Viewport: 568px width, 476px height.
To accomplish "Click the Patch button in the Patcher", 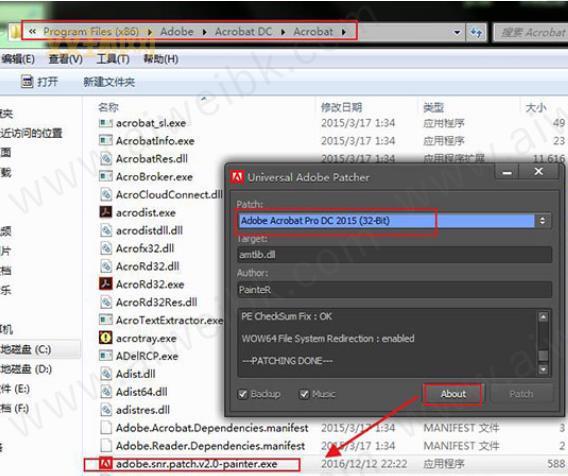I will 521,394.
